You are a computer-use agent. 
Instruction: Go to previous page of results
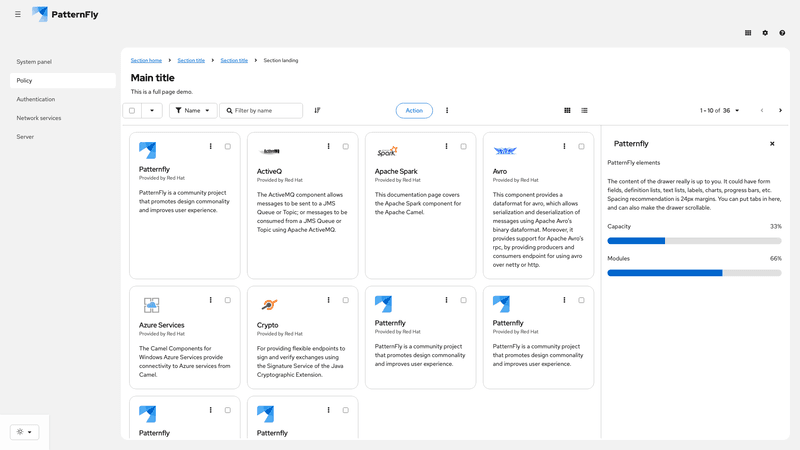(x=762, y=110)
